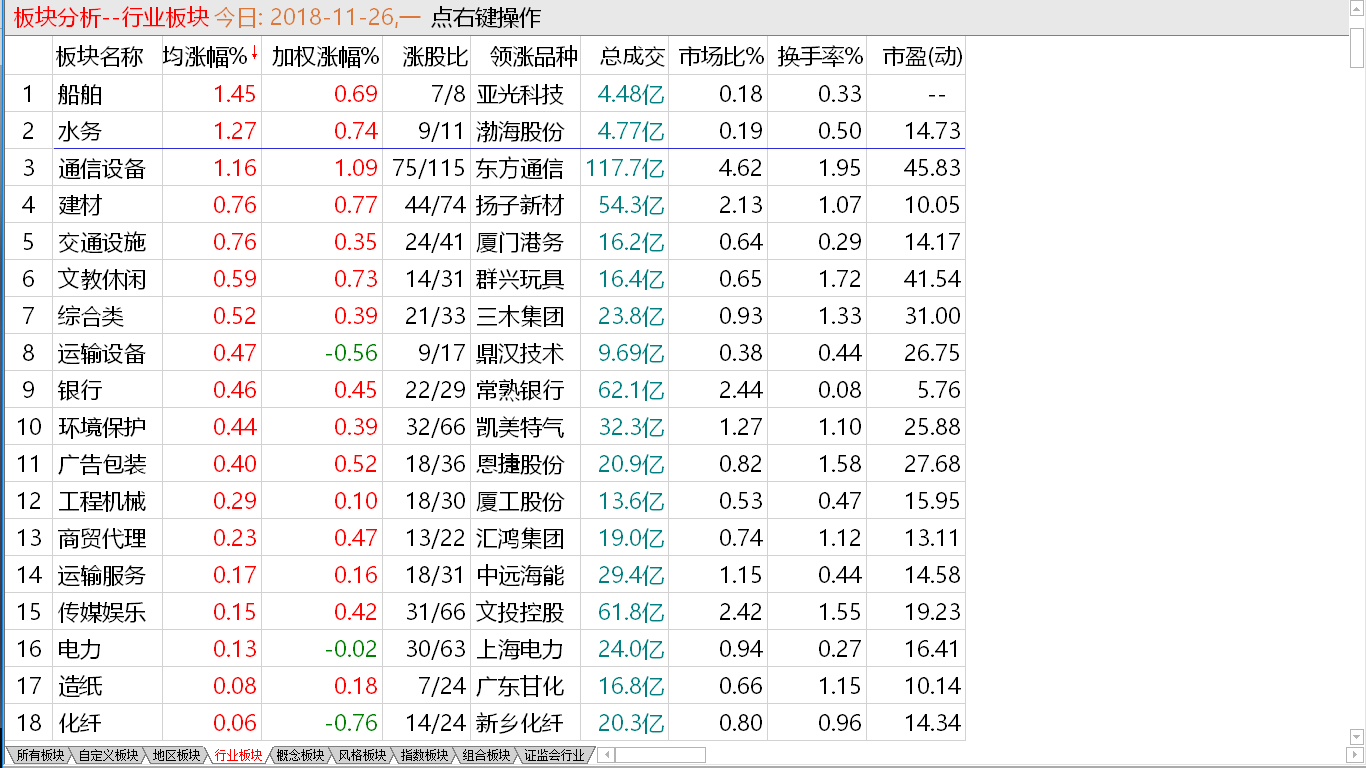Click leading stock 鼎汉技术
This screenshot has height=768, width=1366.
(x=520, y=353)
